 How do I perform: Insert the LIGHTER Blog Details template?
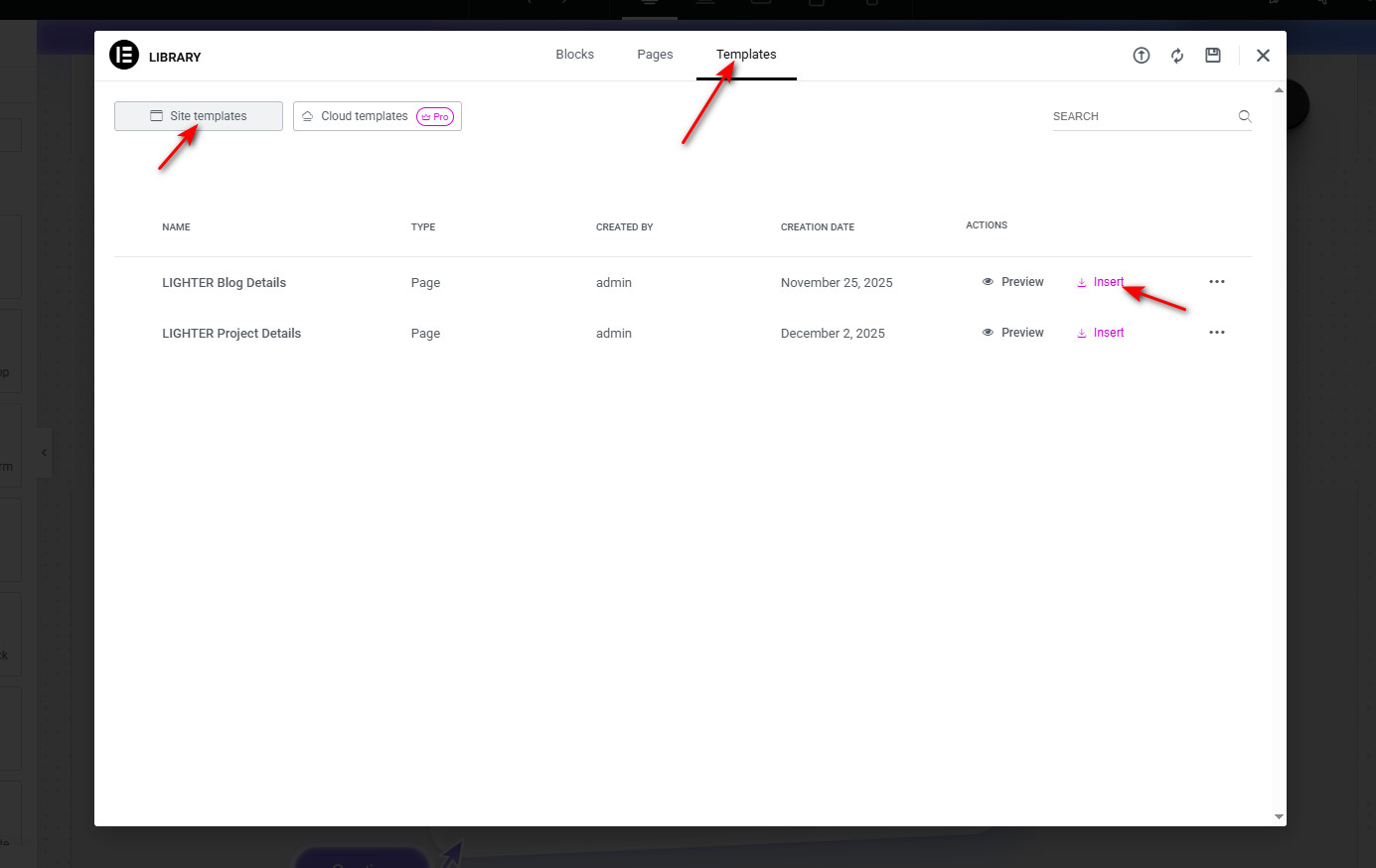tap(1101, 282)
